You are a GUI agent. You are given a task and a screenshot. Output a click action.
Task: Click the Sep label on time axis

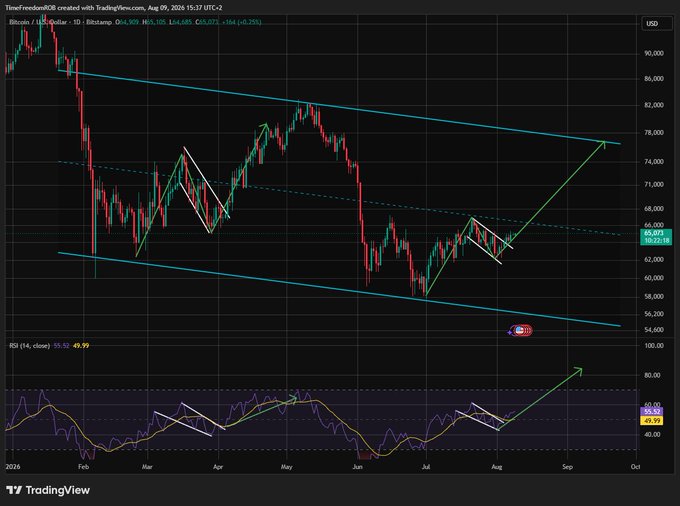567,467
